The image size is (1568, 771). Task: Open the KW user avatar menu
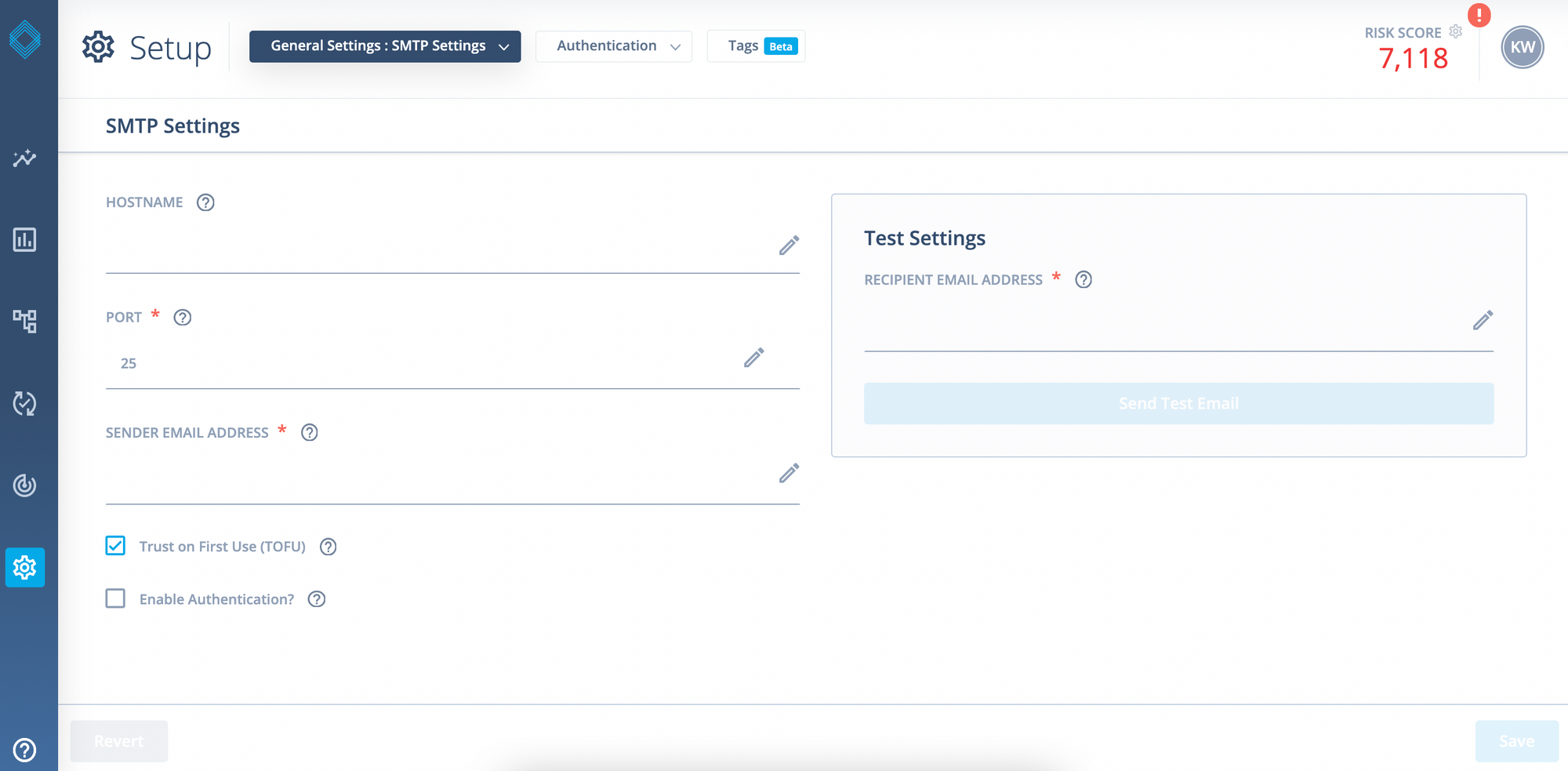coord(1522,47)
